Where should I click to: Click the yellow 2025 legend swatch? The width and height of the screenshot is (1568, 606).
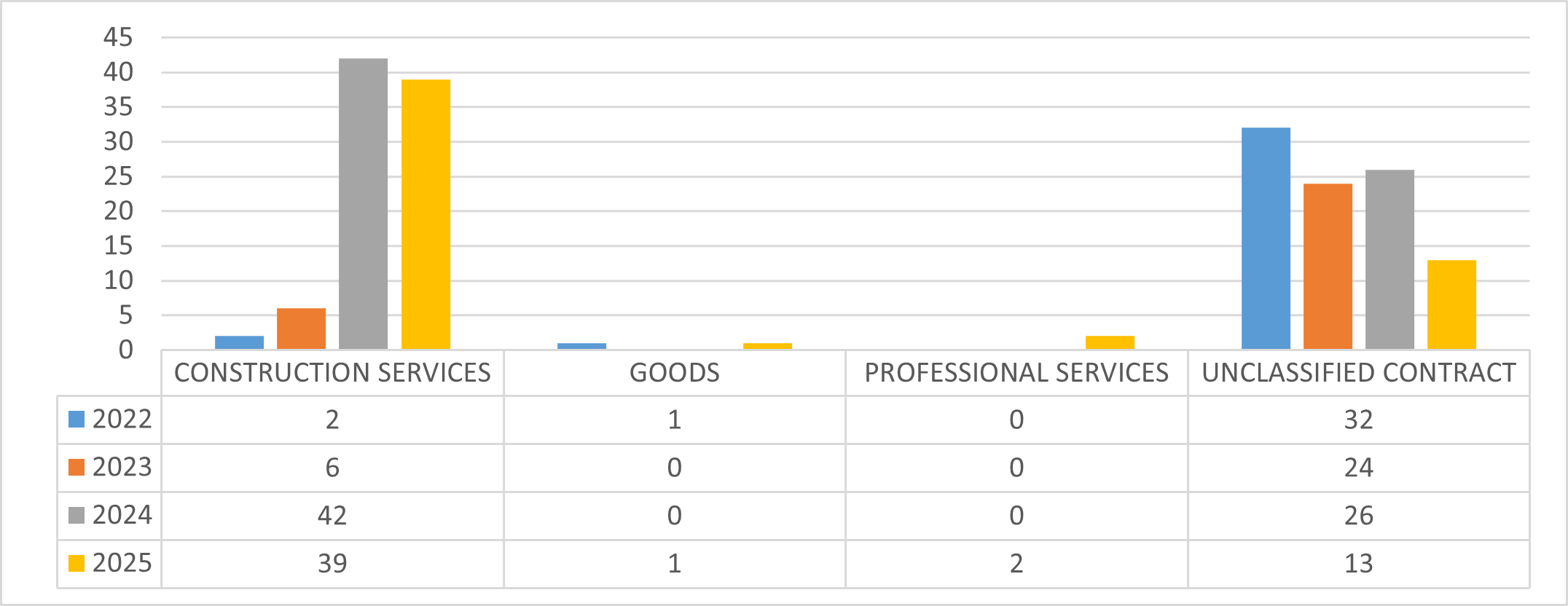tap(77, 564)
